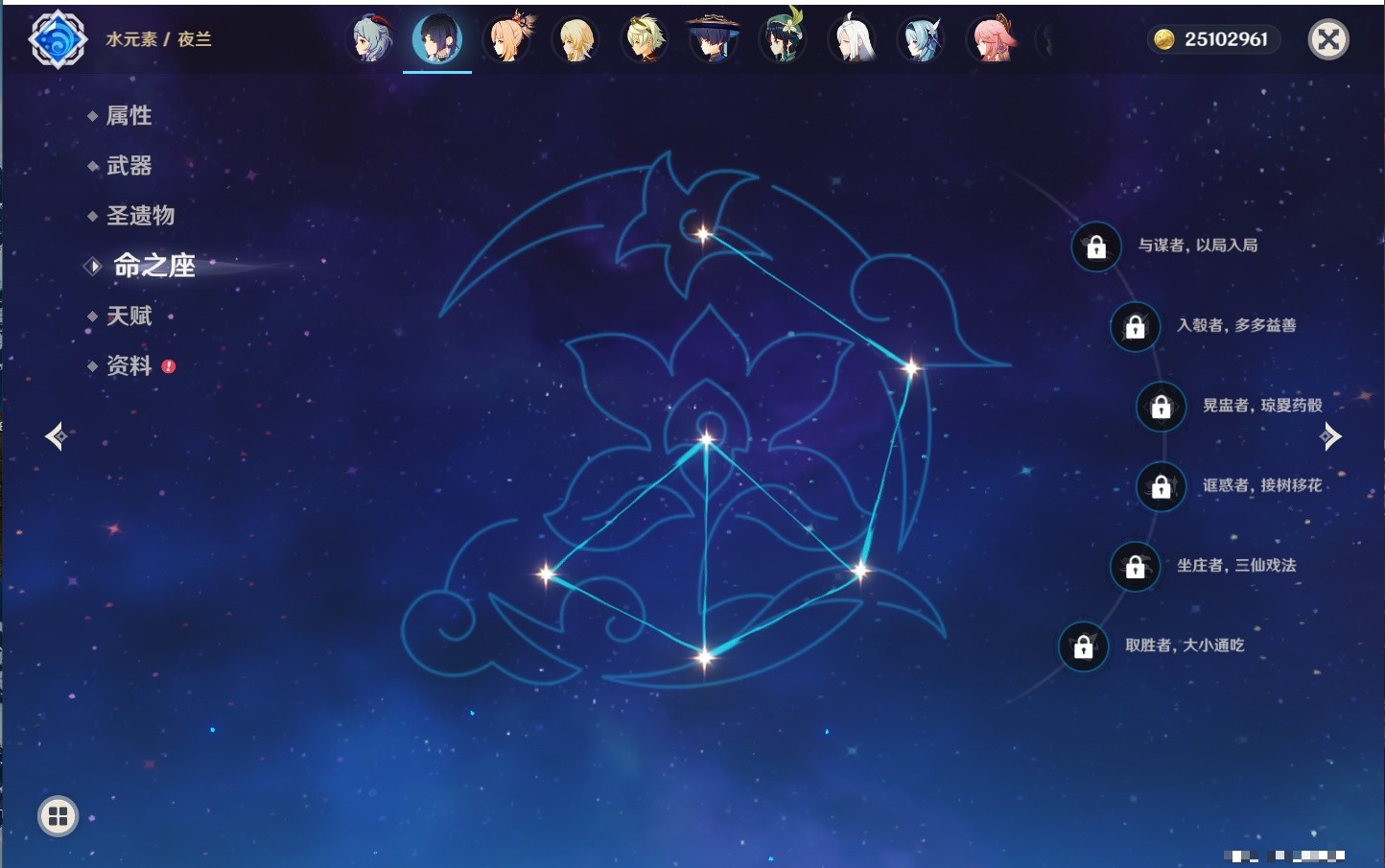Image resolution: width=1385 pixels, height=868 pixels.
Task: Open locked constellation 晃盅者,琼畟药骰
Action: 1162,407
